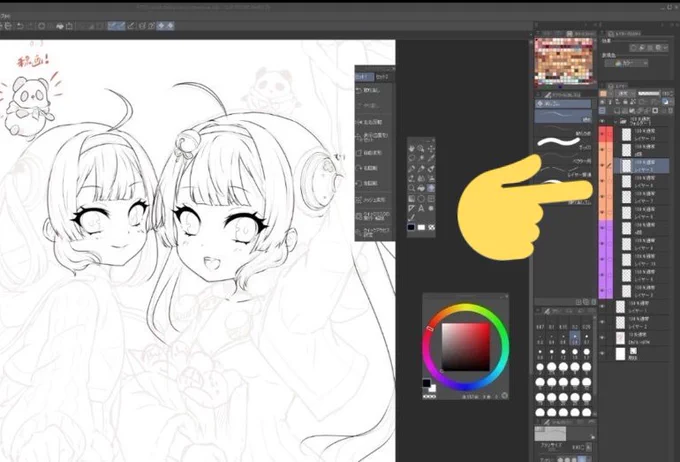
Task: Select the gradient sub tool group tab
Action: pos(562,104)
